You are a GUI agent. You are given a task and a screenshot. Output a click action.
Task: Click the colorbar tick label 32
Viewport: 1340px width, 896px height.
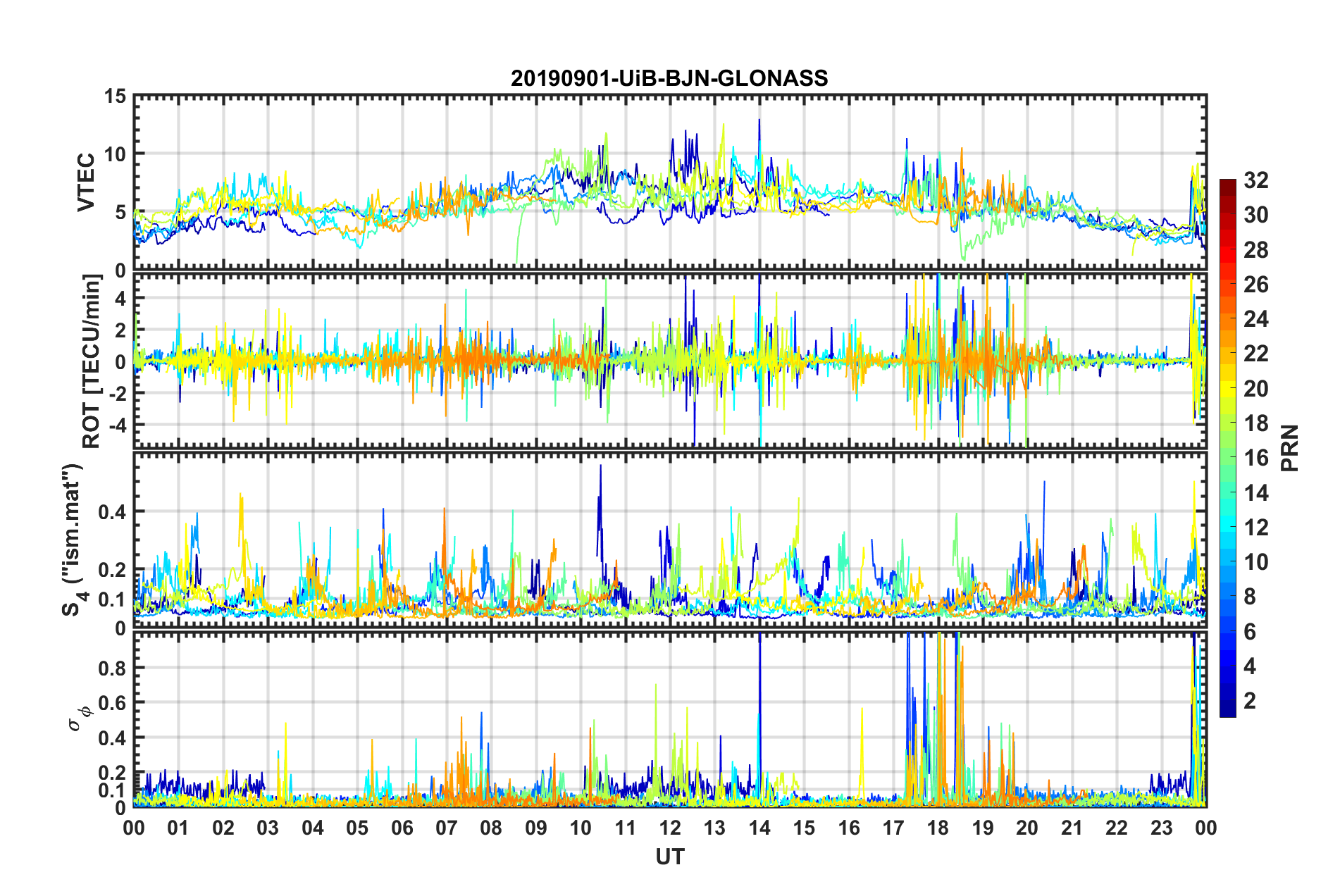coord(1256,180)
